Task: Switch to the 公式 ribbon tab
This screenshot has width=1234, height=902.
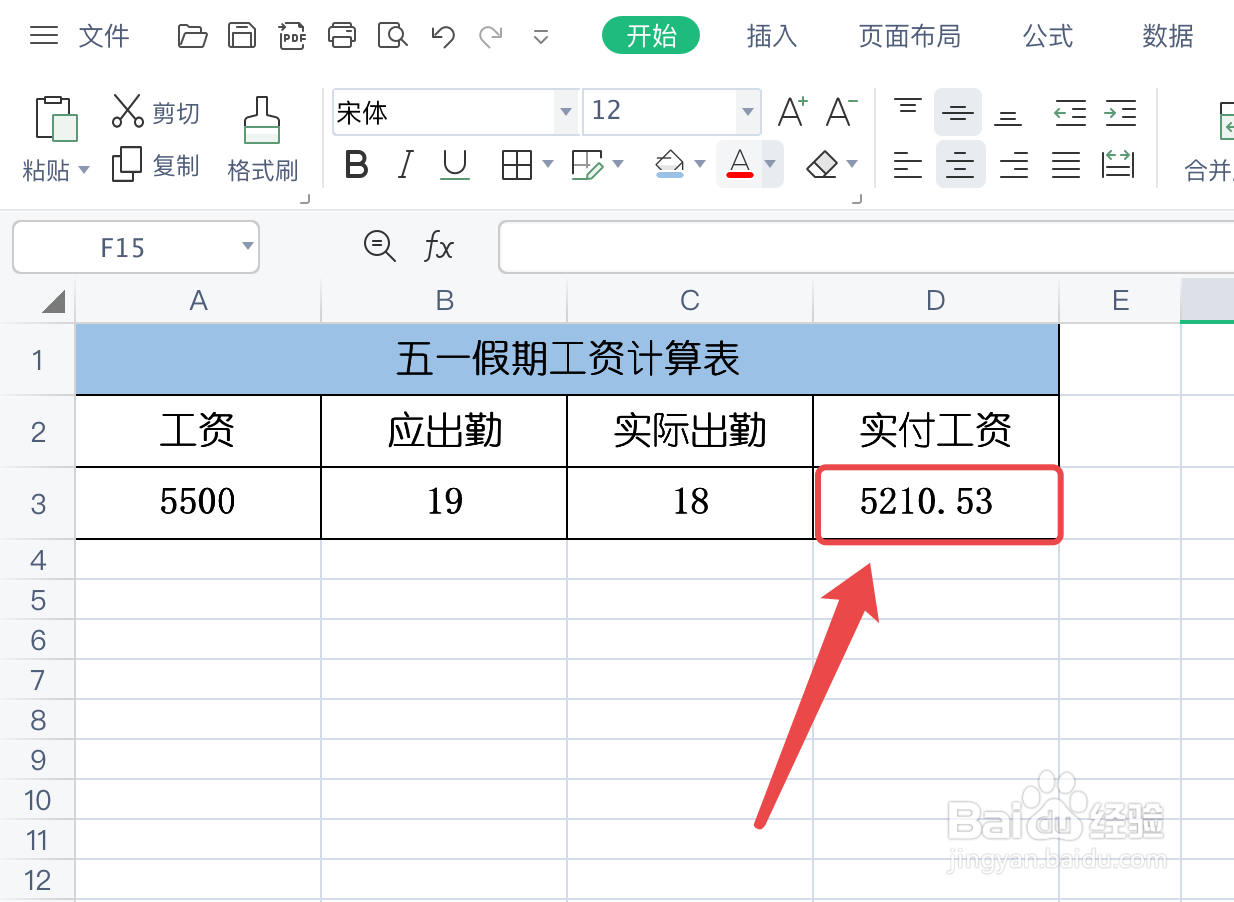Action: pyautogui.click(x=1047, y=35)
